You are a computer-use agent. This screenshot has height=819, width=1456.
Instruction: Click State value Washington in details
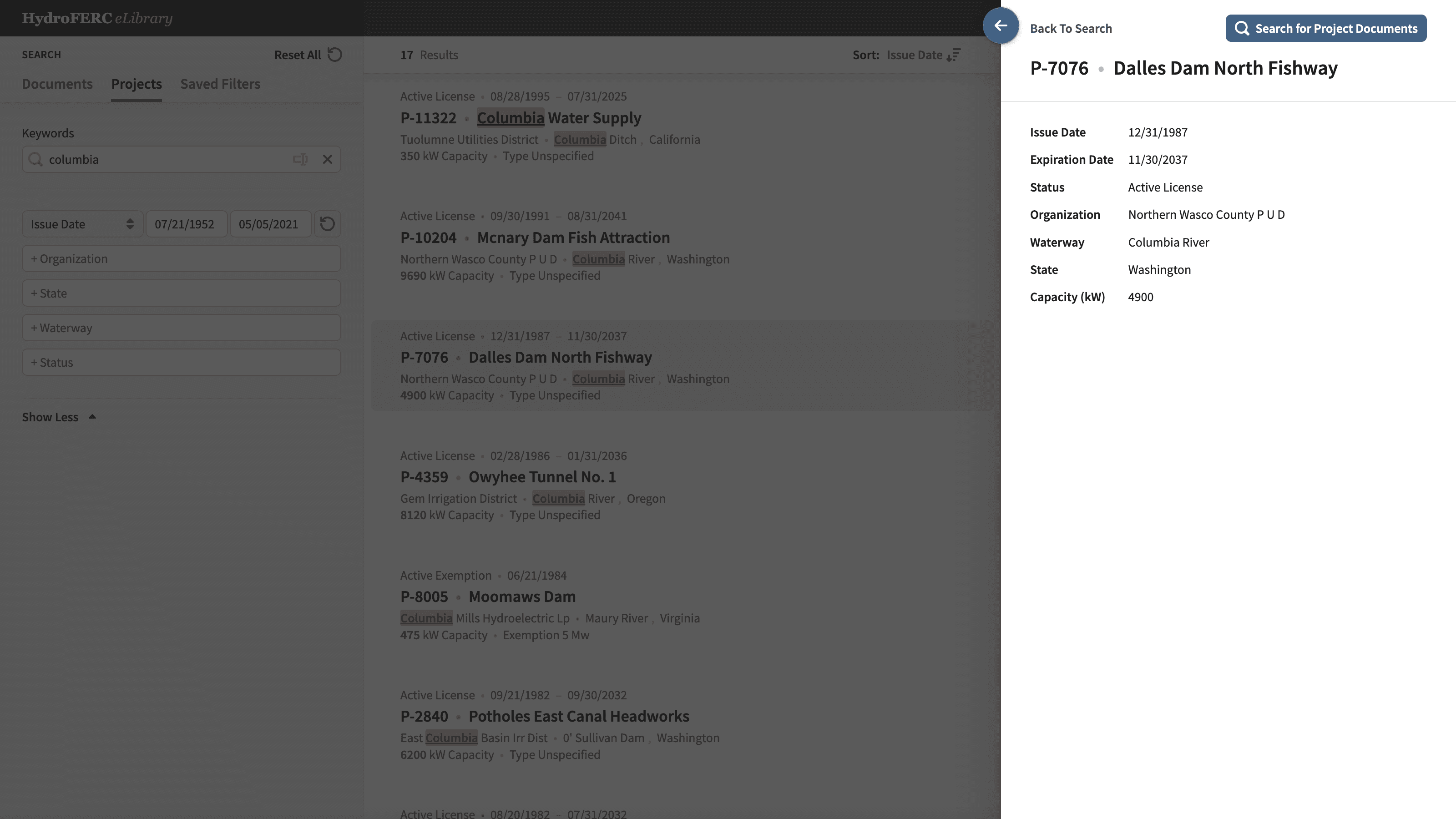(1159, 270)
